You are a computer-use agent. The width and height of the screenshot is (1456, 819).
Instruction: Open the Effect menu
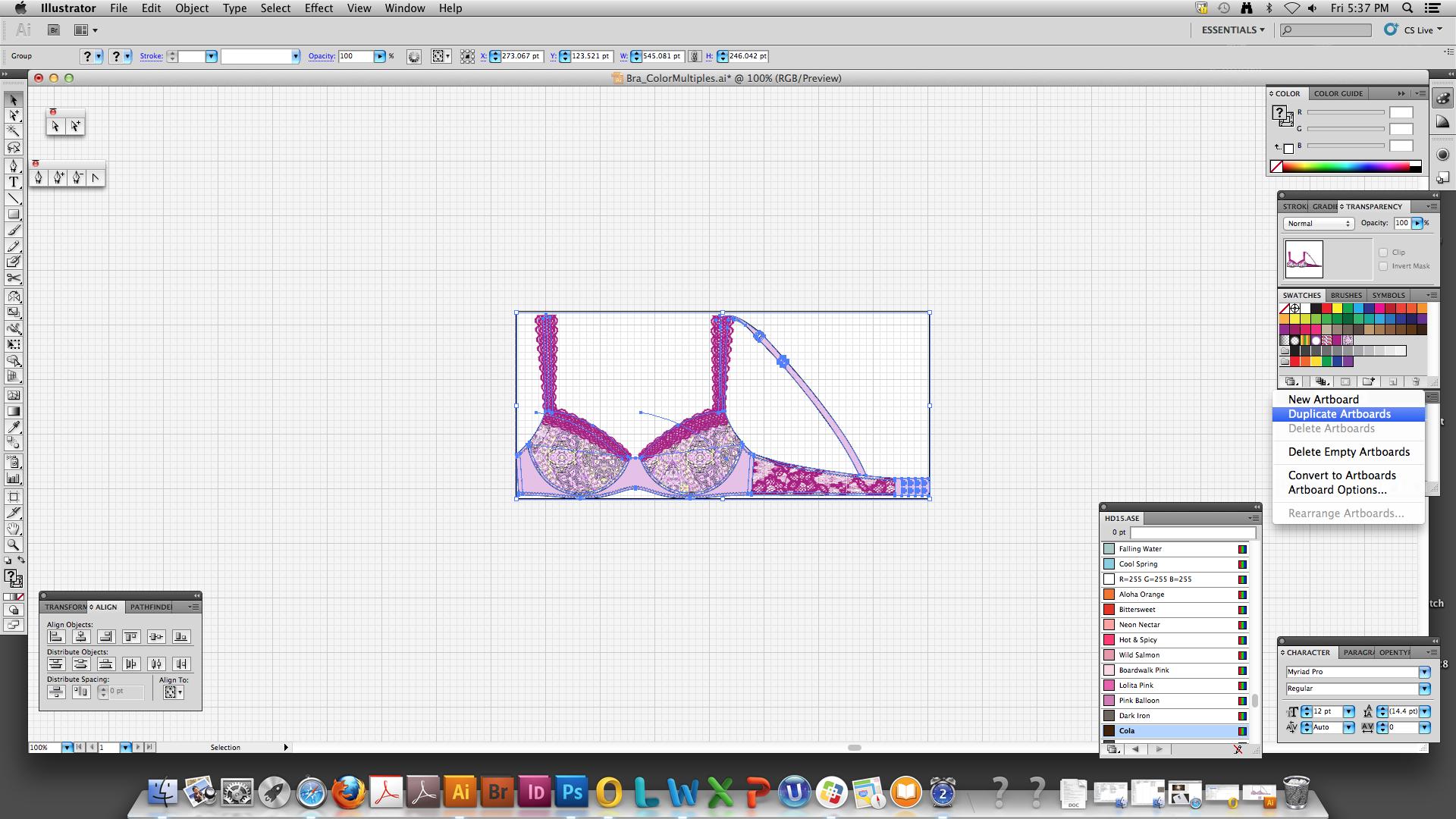[x=318, y=8]
